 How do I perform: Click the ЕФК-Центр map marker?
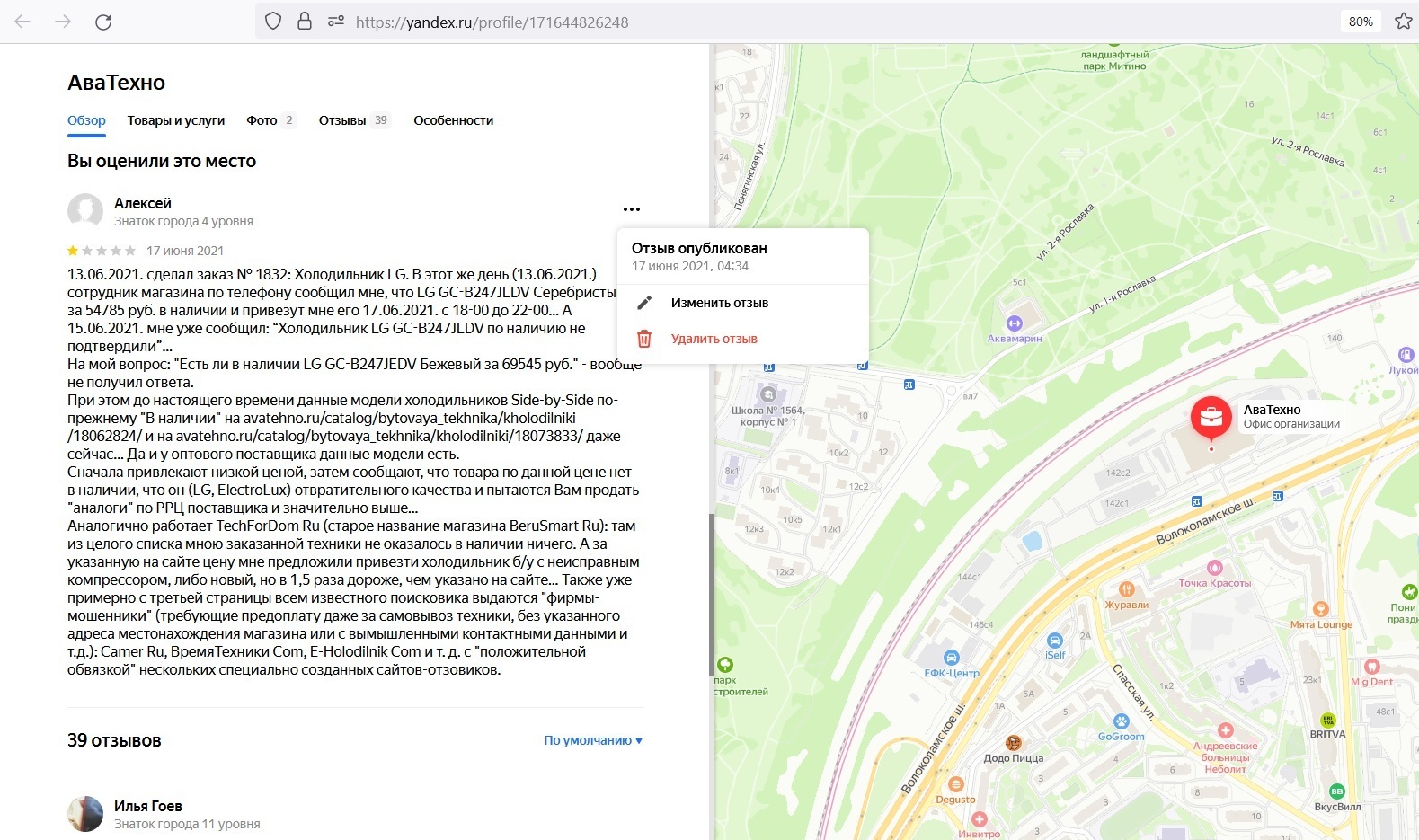[951, 658]
